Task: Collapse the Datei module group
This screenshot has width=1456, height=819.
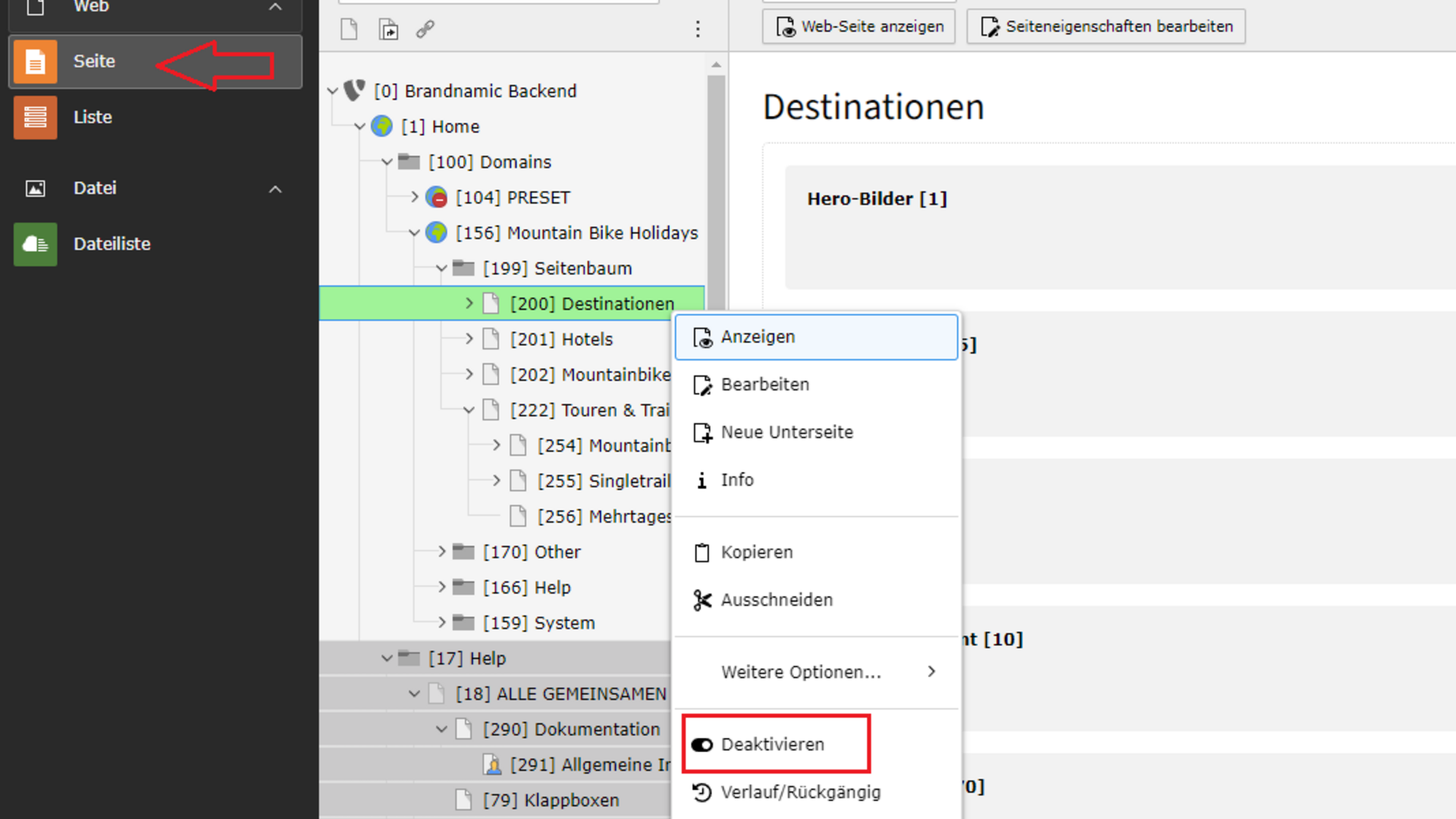Action: 275,189
